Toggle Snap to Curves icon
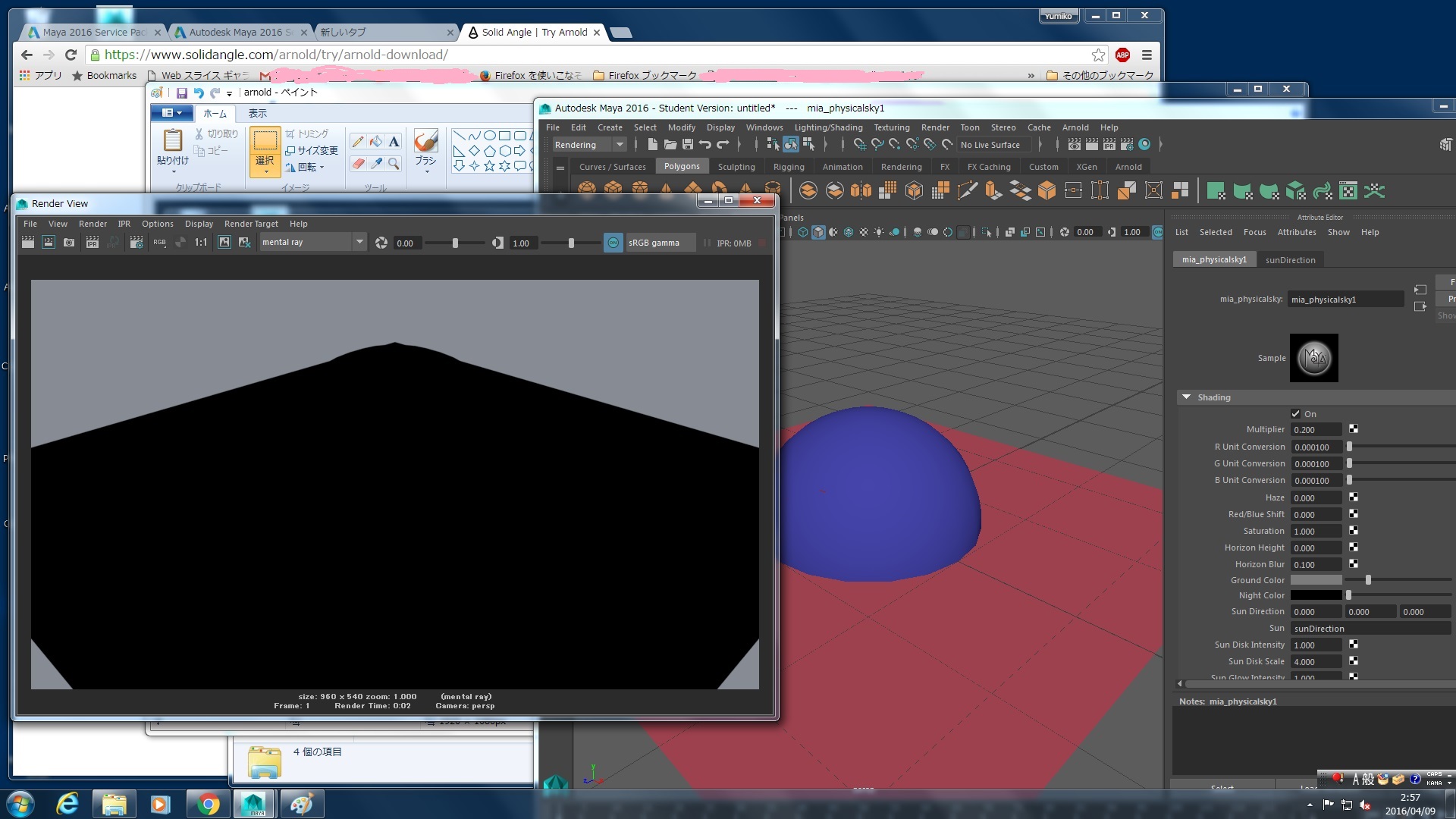Screen dimensions: 1456x819 tap(877, 144)
